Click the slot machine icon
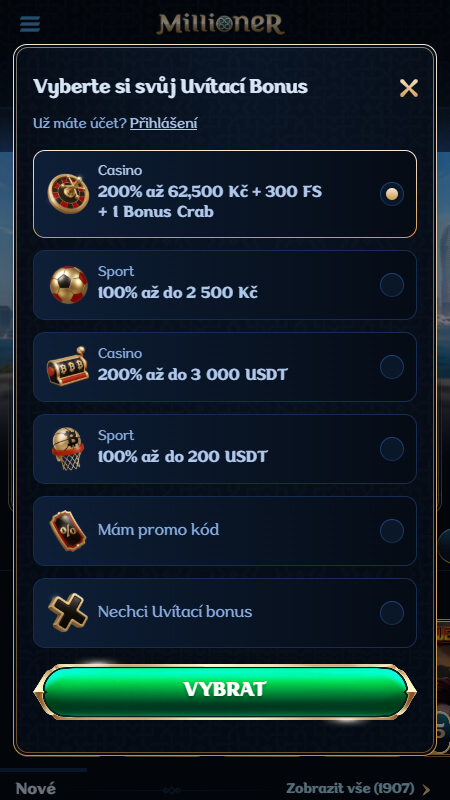The image size is (450, 800). pos(67,366)
